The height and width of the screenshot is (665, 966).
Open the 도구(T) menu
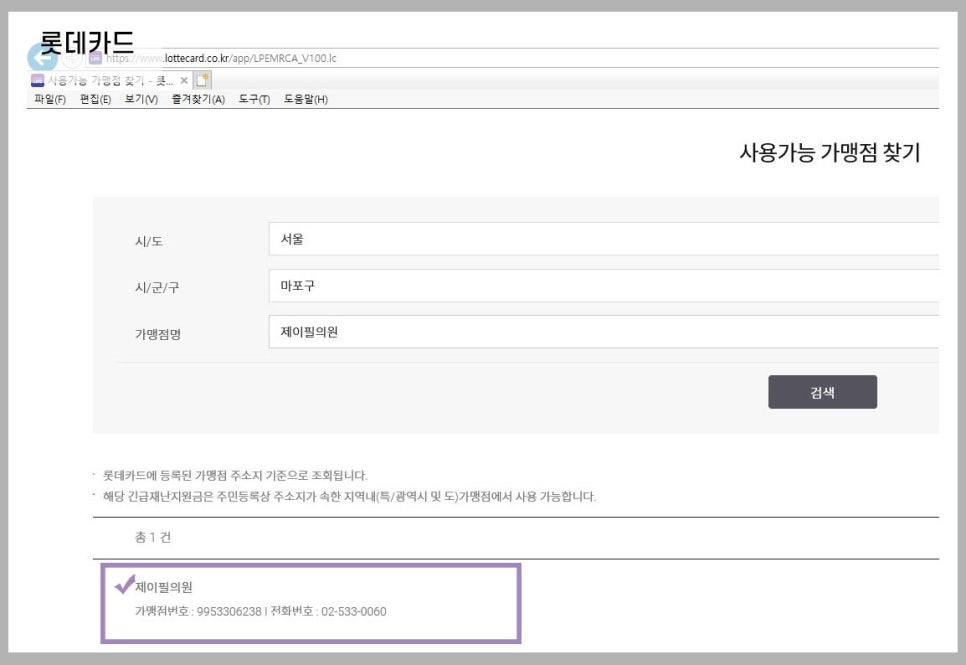[254, 99]
